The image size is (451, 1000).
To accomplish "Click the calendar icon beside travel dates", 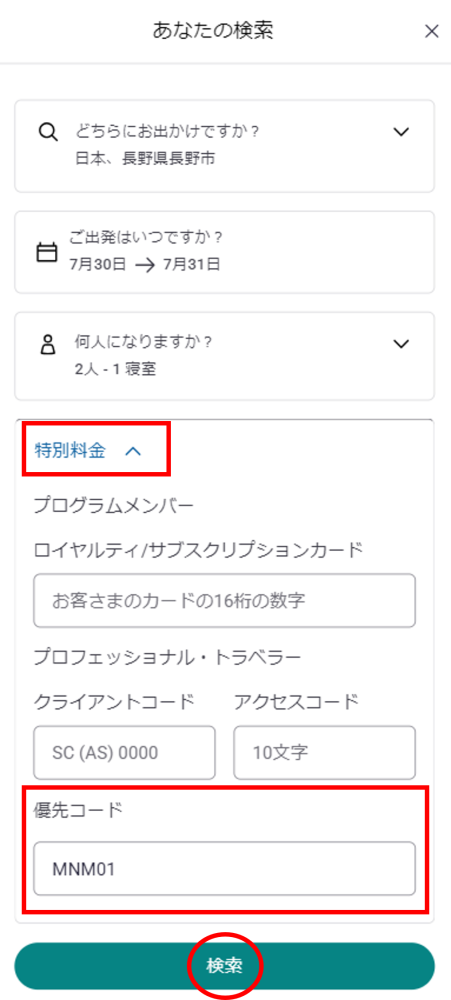I will (x=46, y=253).
